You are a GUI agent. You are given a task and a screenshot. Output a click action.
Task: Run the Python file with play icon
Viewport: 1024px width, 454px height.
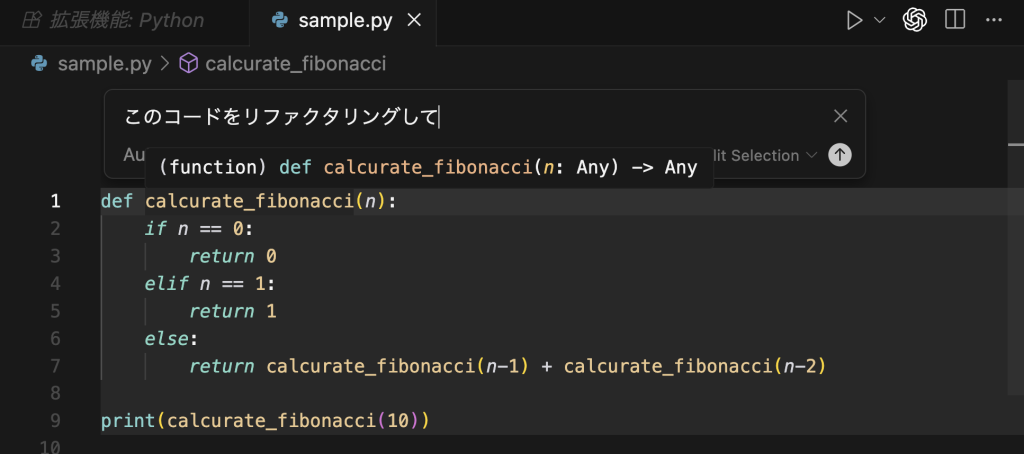(x=853, y=20)
